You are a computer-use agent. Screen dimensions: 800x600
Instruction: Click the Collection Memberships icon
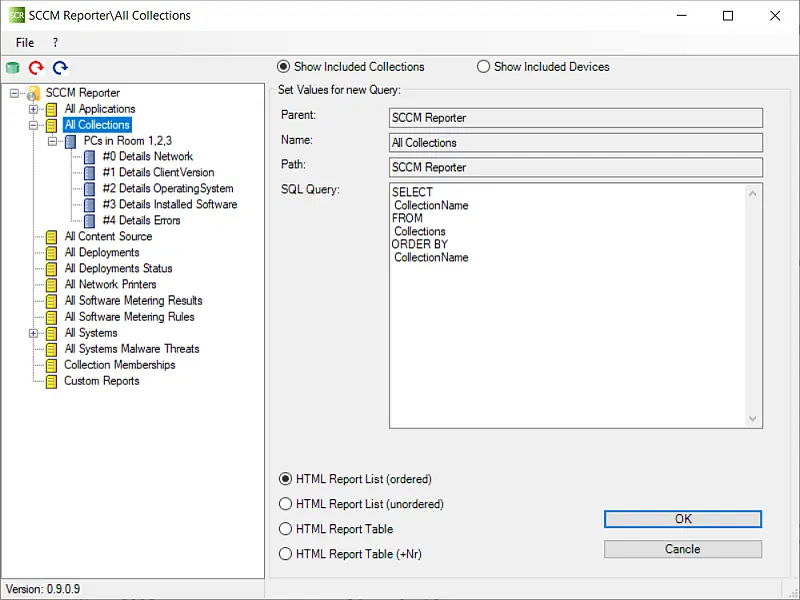pos(52,365)
